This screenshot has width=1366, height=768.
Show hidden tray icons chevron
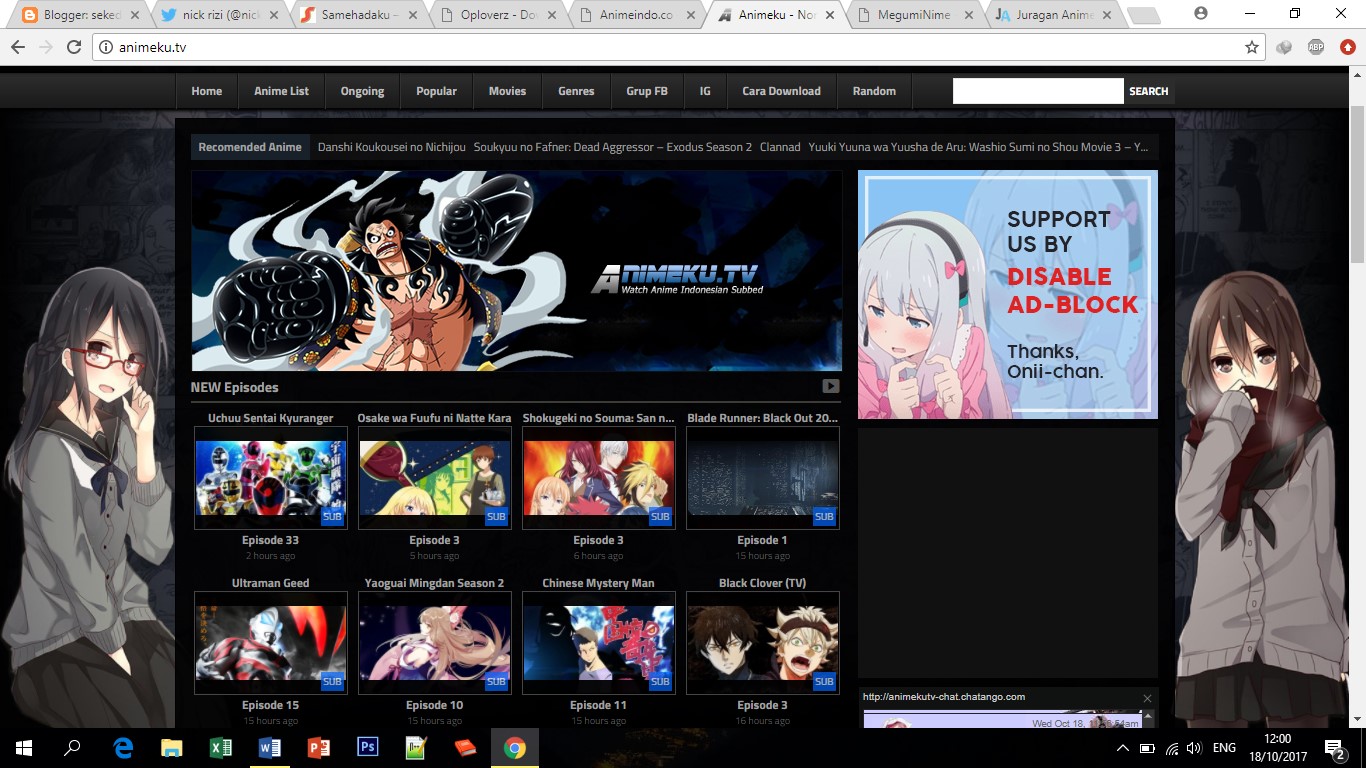pos(1122,748)
